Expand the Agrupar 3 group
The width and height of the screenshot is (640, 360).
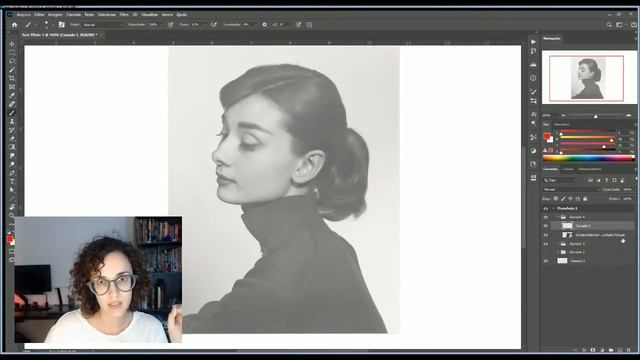pos(558,244)
